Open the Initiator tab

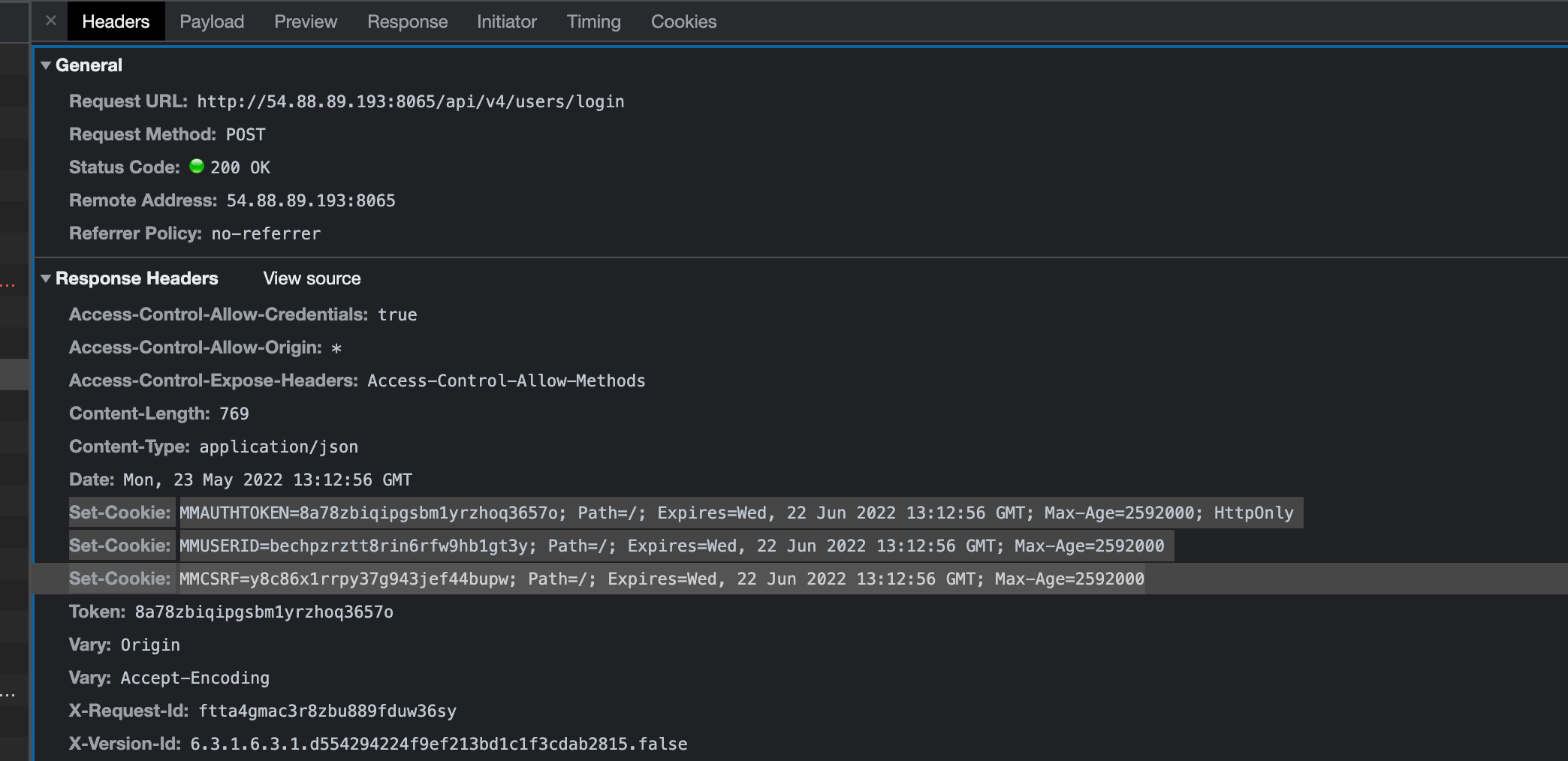click(x=507, y=21)
